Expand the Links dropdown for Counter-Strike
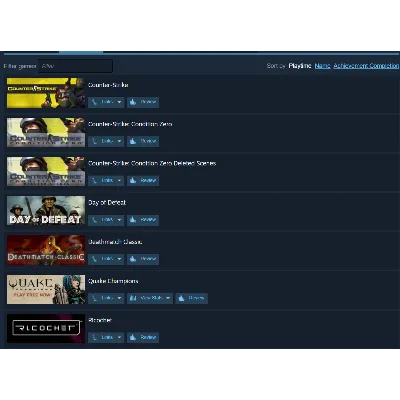 106,102
